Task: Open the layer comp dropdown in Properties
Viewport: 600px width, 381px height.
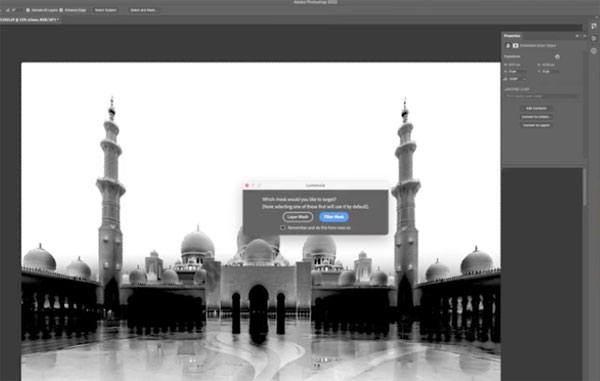Action: point(541,96)
